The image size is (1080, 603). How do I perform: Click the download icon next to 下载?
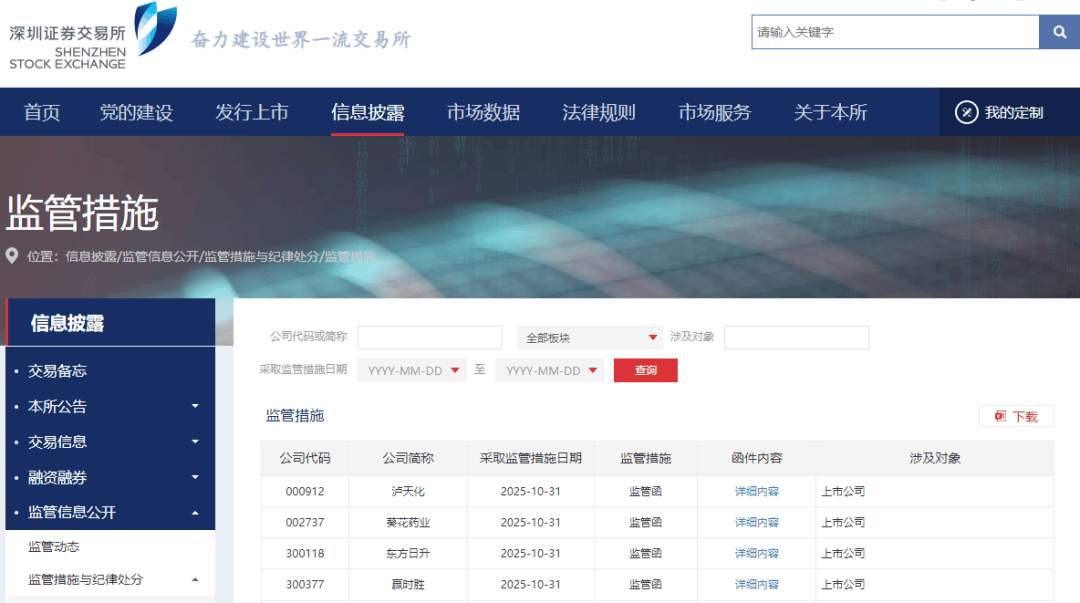click(x=1000, y=417)
